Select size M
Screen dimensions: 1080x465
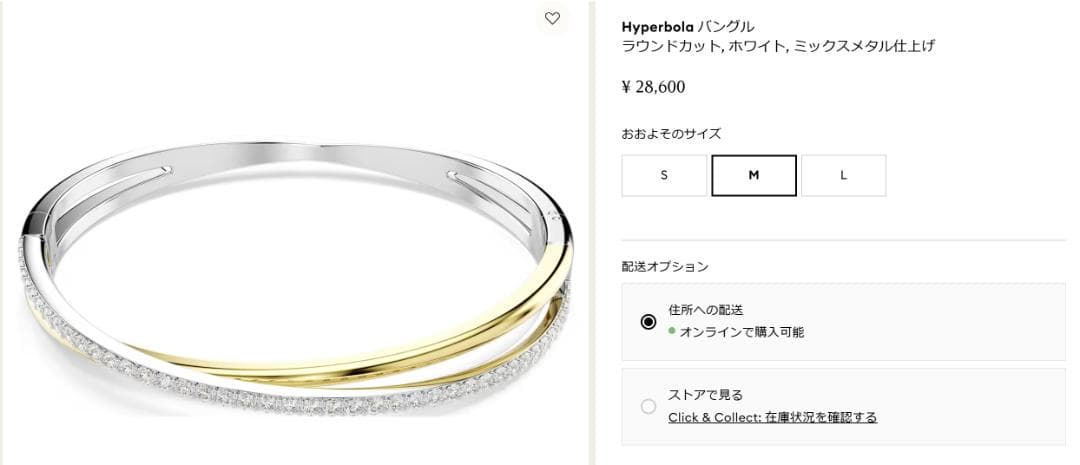754,176
